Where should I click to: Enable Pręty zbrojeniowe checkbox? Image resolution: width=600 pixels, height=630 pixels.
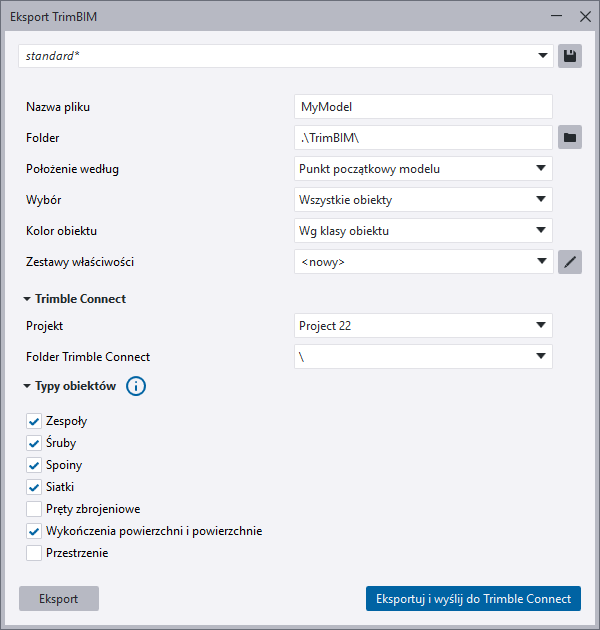click(34, 509)
